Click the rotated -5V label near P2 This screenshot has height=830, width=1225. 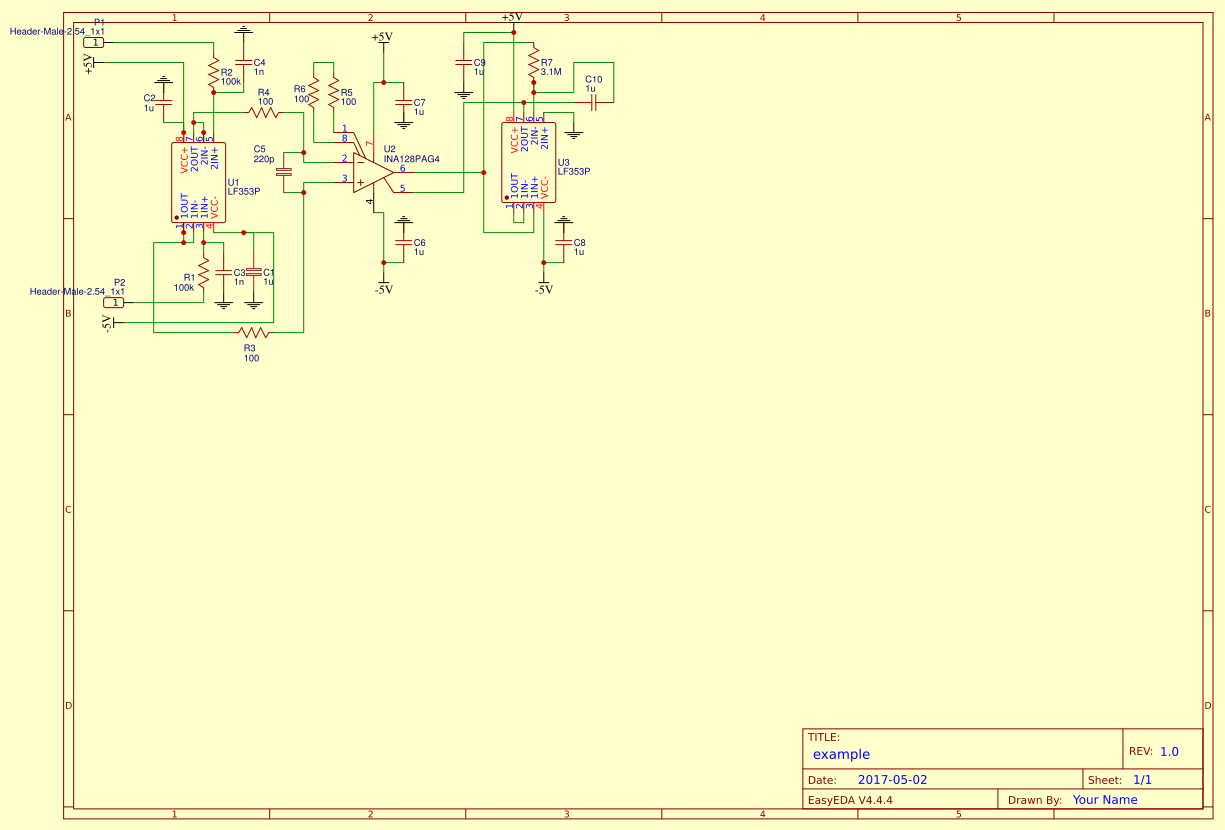(x=107, y=322)
